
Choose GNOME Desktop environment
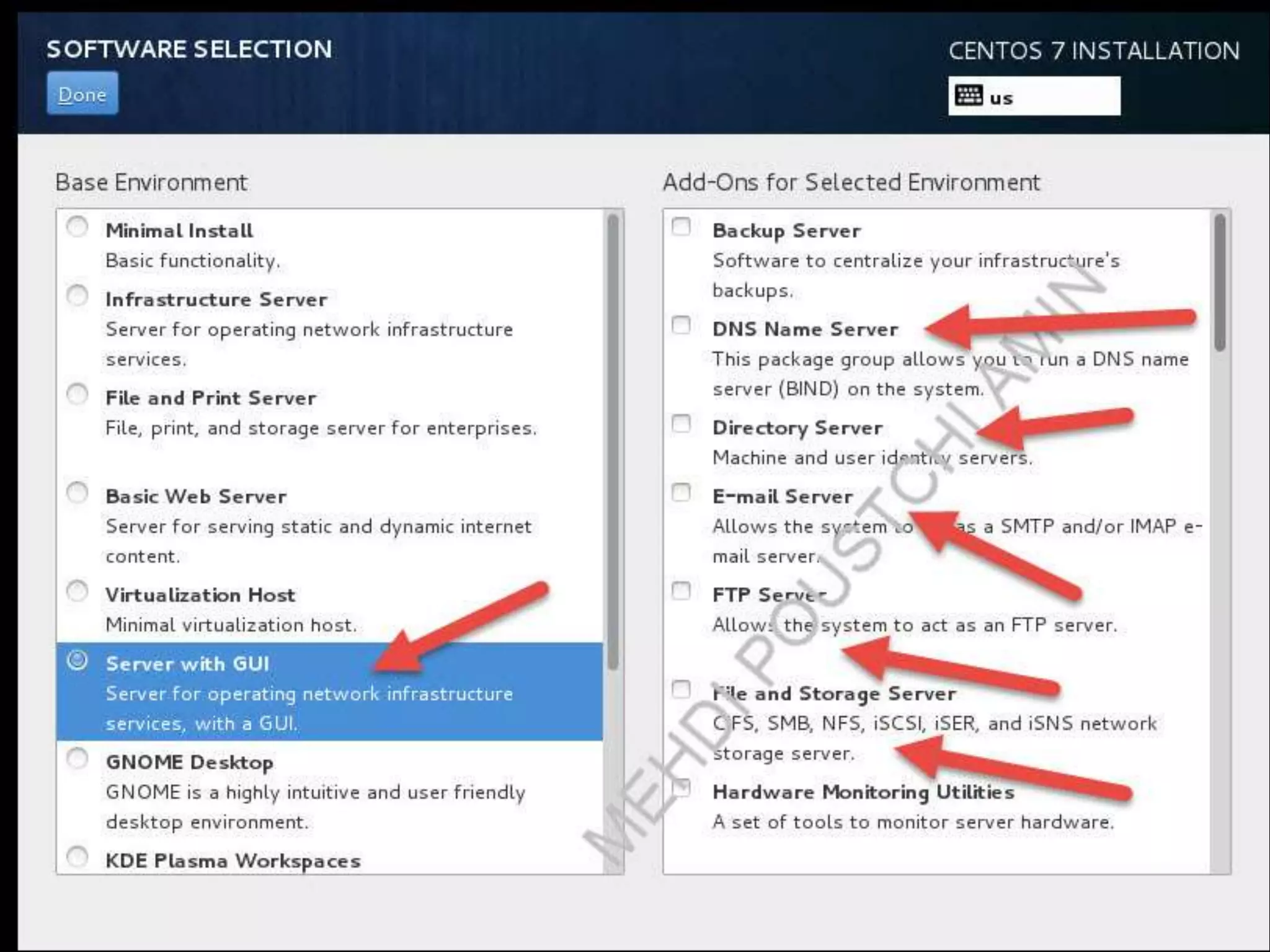pyautogui.click(x=77, y=759)
